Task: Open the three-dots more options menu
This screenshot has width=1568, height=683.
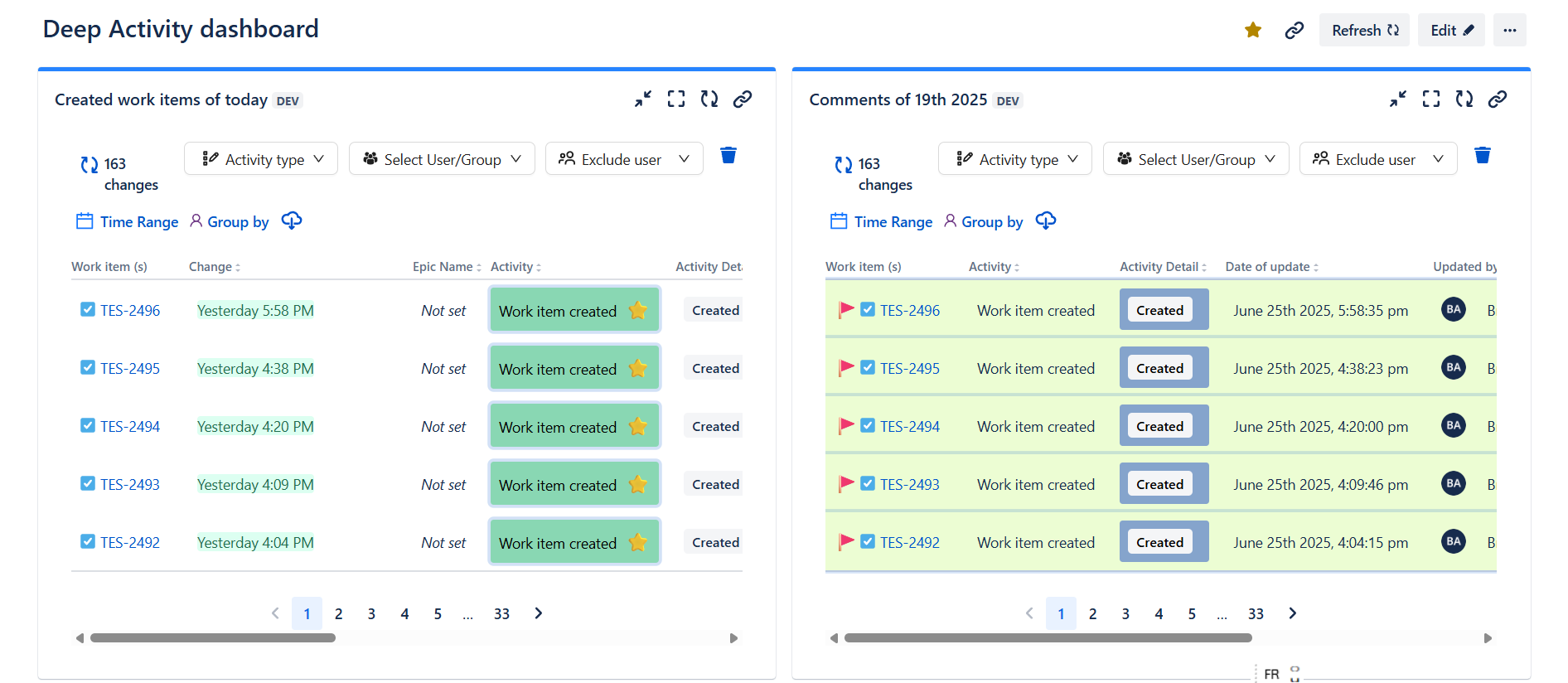Action: (1509, 31)
